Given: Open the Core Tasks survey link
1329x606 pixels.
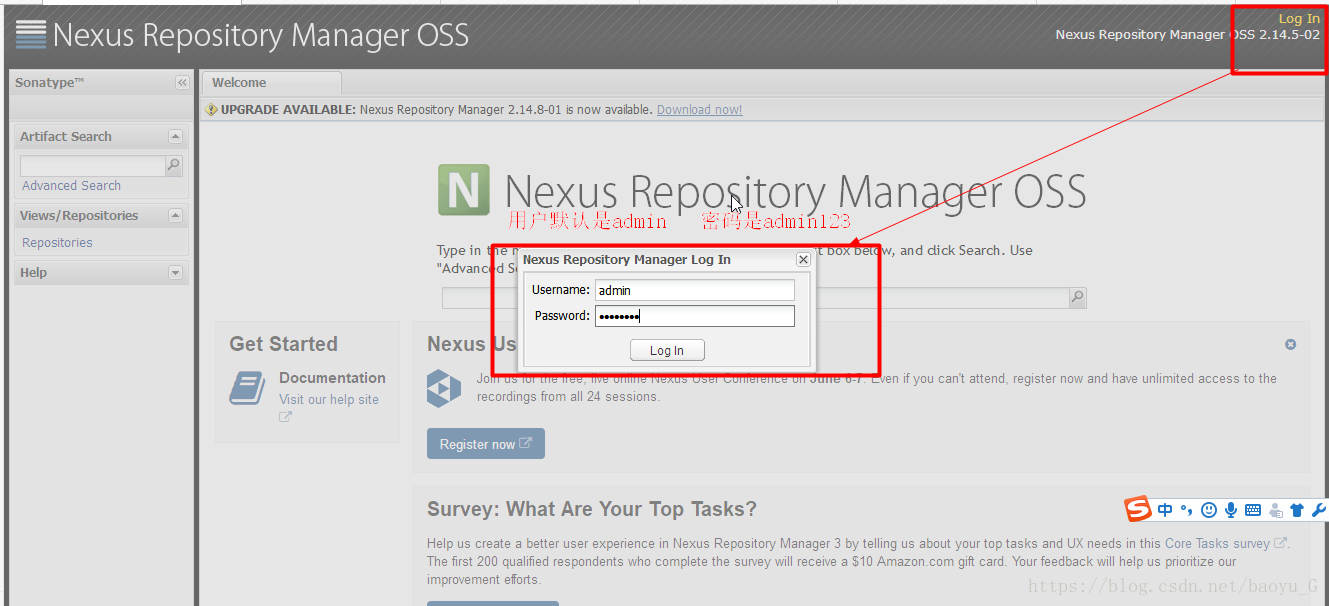Looking at the screenshot, I should click(x=1217, y=543).
